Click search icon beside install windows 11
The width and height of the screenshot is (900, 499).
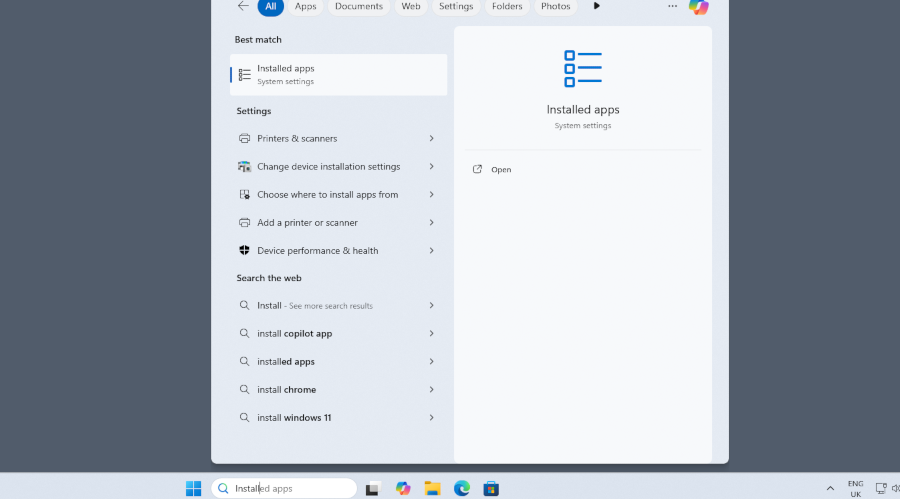(245, 417)
